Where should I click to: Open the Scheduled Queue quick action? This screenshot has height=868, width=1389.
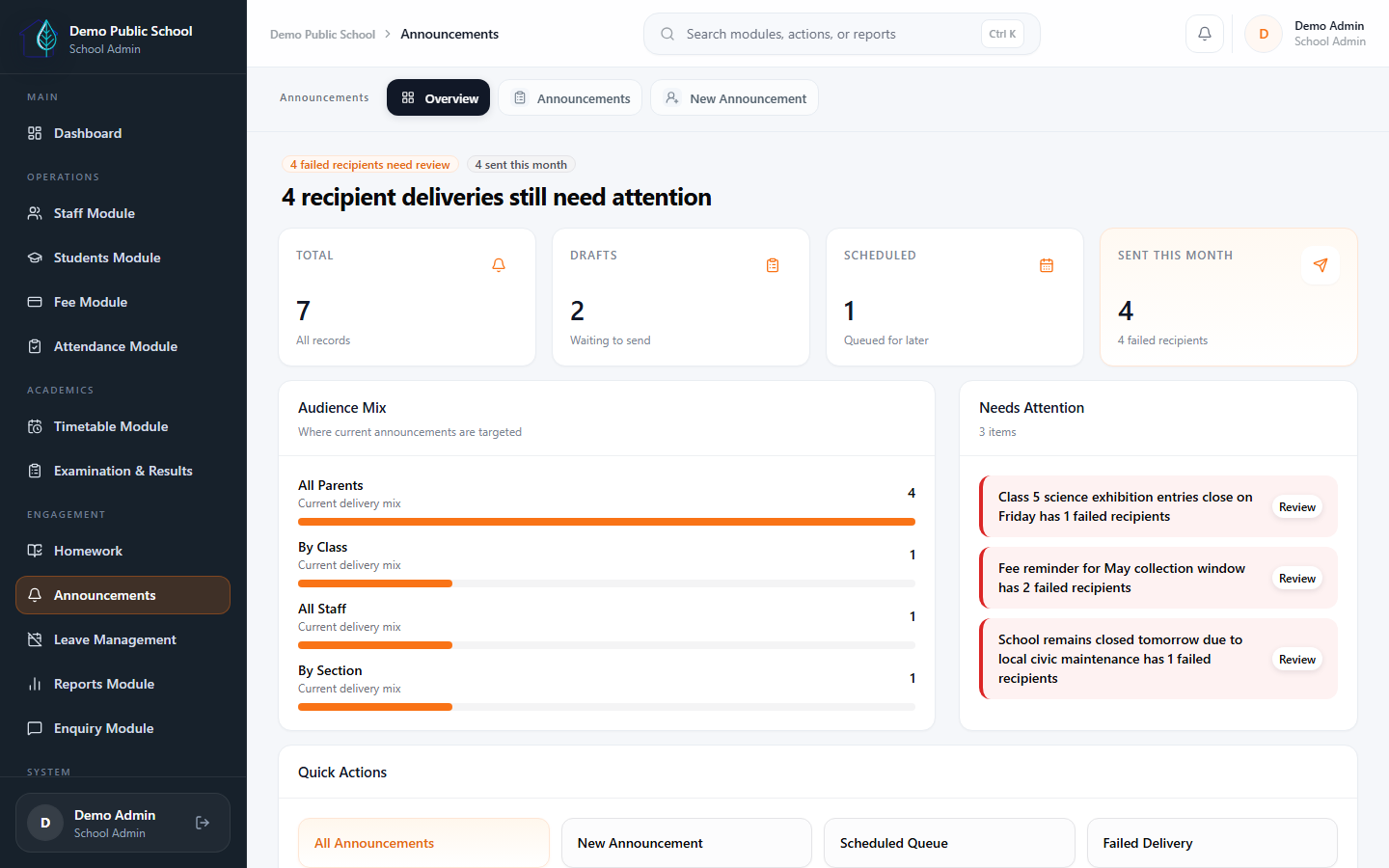click(949, 843)
